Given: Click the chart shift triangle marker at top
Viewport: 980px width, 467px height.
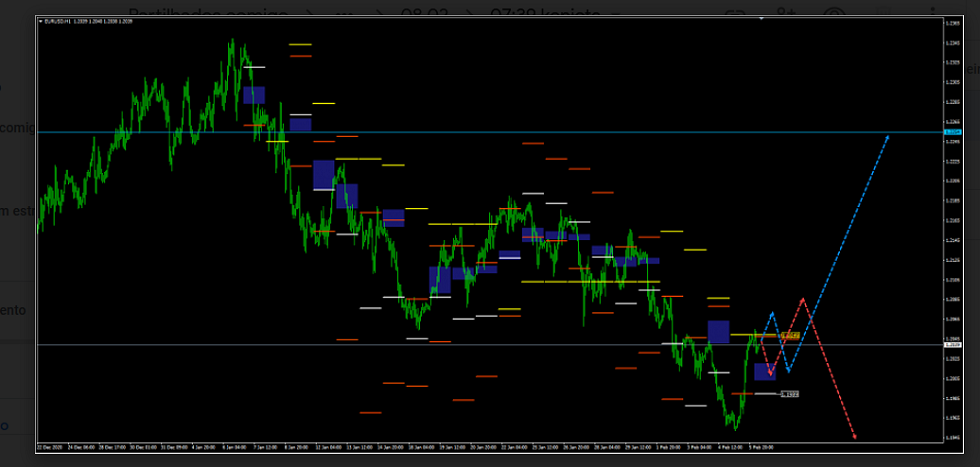Looking at the screenshot, I should pyautogui.click(x=762, y=19).
